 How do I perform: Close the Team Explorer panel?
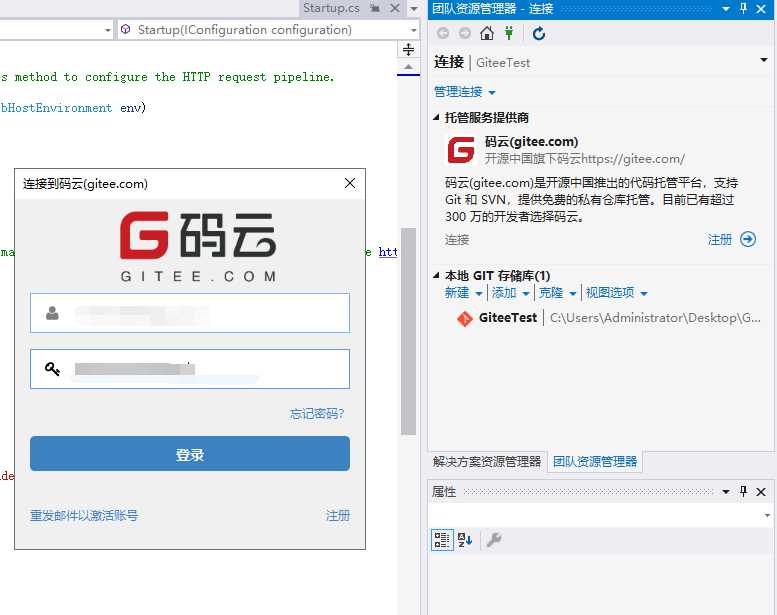click(761, 9)
